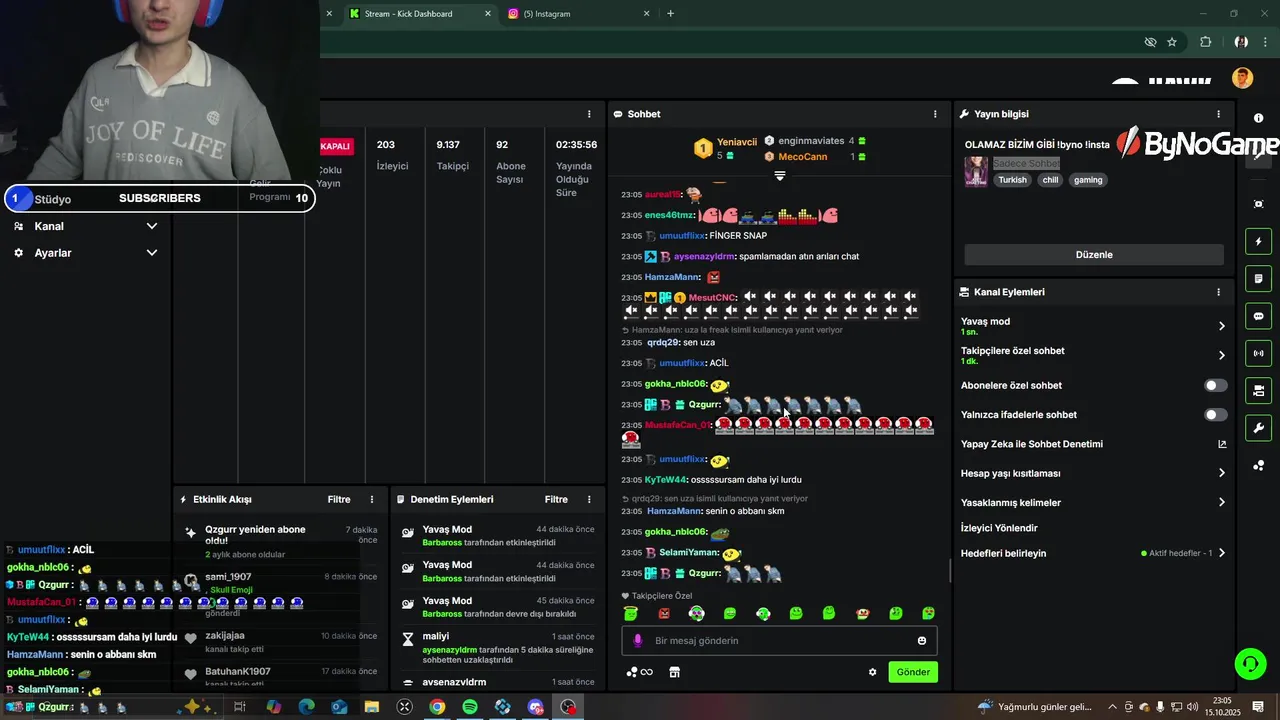Click the Yeniavcii top gifter entry
This screenshot has width=1280, height=720.
pyautogui.click(x=725, y=148)
